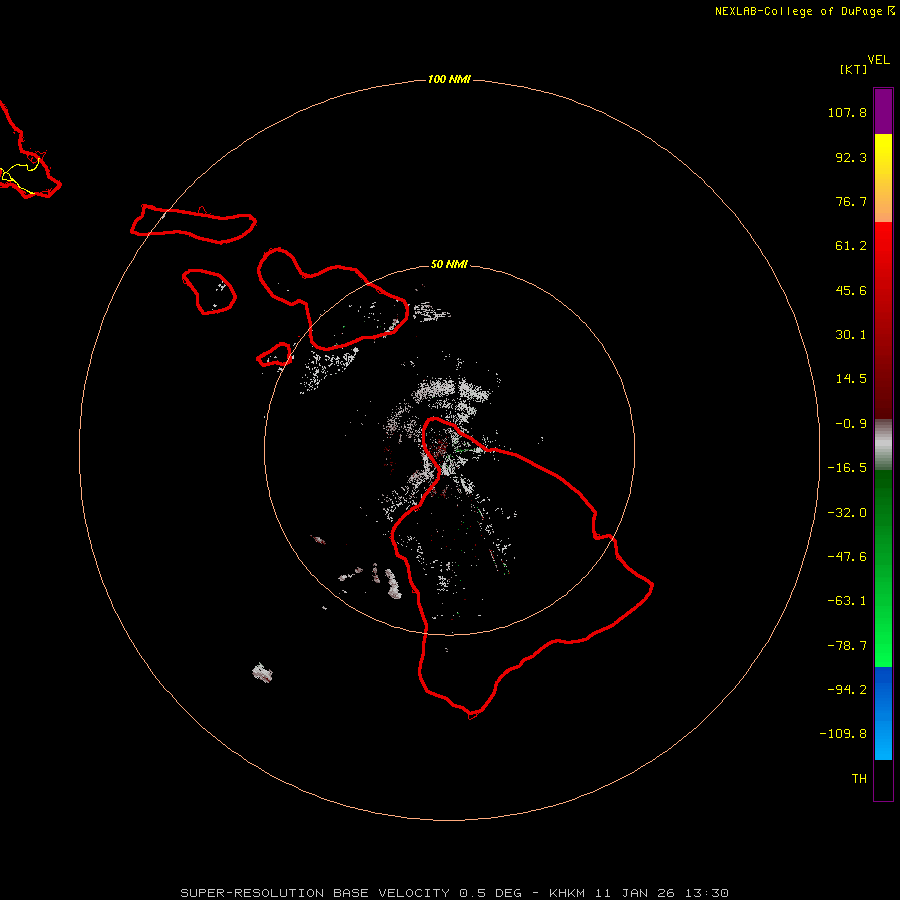The image size is (900, 900).
Task: Click the 14.5 velocity scale value
Action: (851, 379)
